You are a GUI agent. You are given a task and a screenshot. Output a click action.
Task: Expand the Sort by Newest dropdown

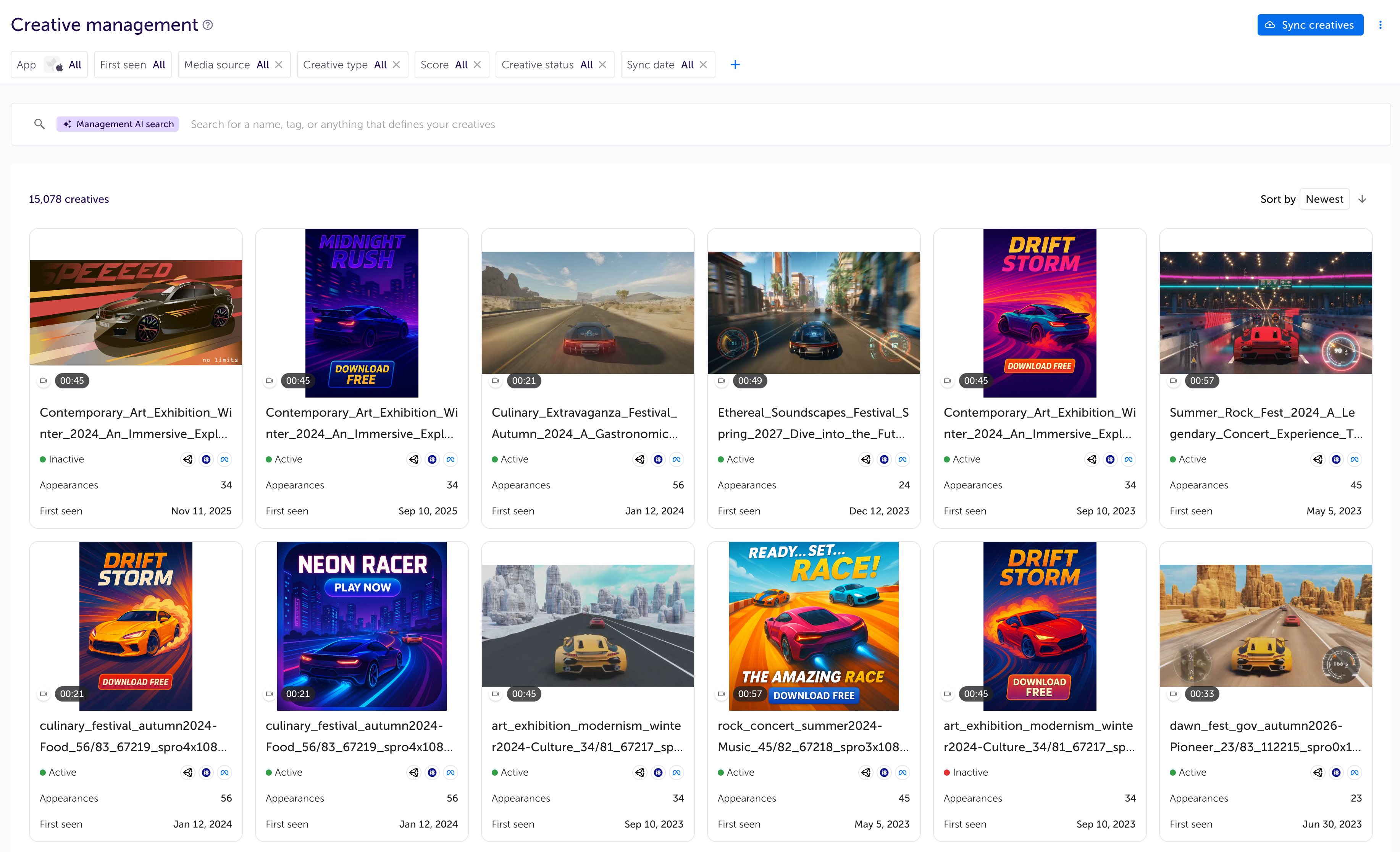(1324, 199)
